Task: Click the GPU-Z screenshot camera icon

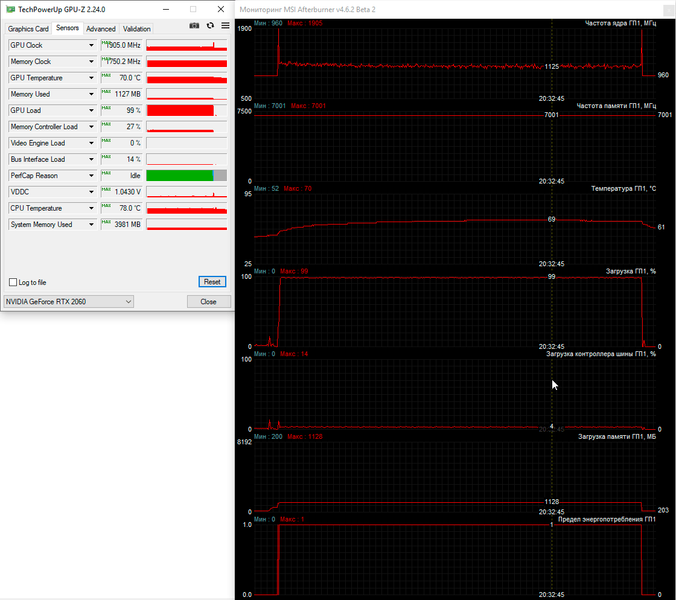Action: pos(194,26)
